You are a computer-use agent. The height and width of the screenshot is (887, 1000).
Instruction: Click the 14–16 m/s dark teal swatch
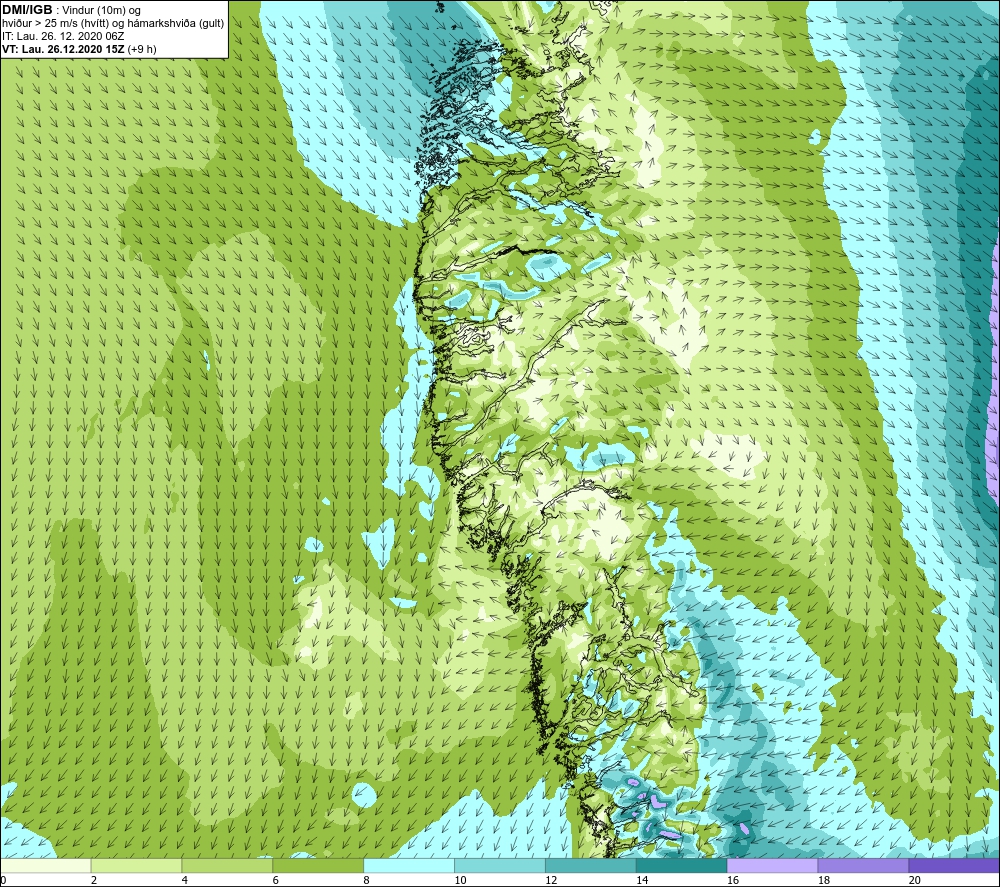(681, 865)
